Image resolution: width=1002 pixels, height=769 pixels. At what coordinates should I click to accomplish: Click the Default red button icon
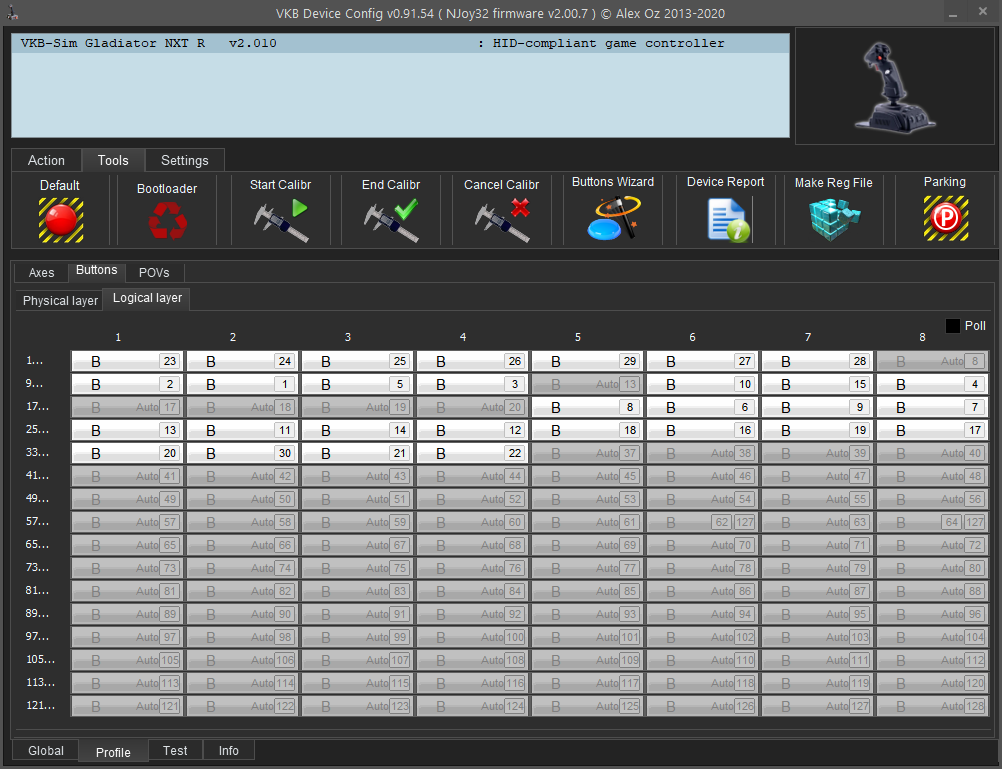click(x=60, y=219)
